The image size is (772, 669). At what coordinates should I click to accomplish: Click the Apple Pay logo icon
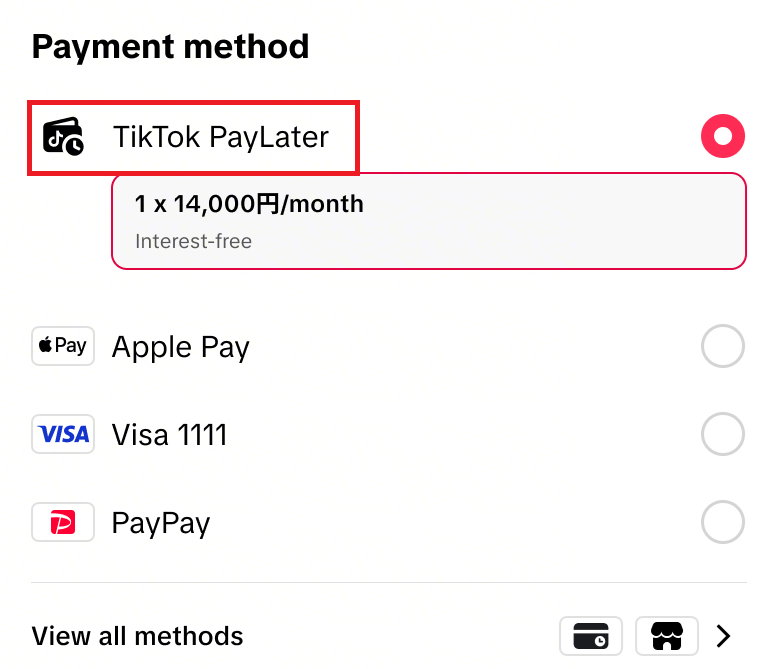coord(63,346)
